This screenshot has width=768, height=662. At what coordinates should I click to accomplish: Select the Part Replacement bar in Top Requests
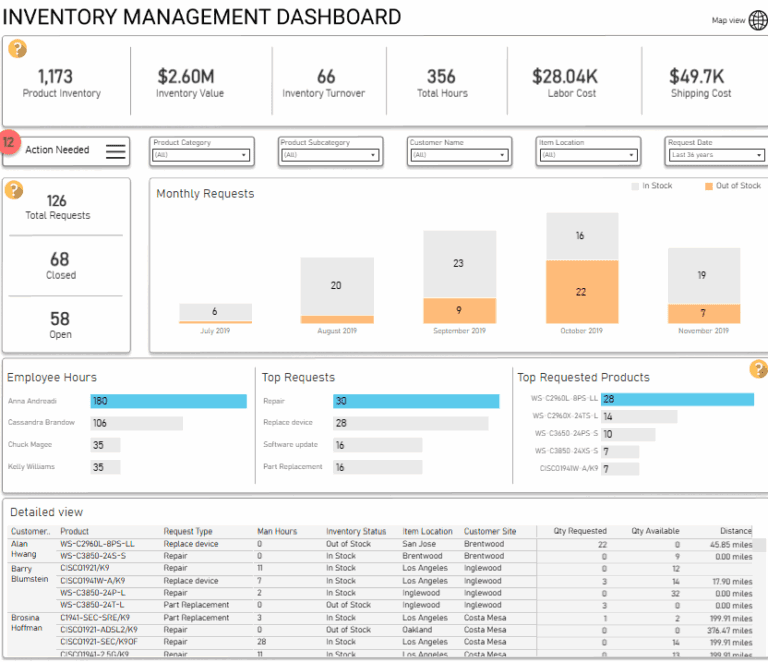coord(378,467)
